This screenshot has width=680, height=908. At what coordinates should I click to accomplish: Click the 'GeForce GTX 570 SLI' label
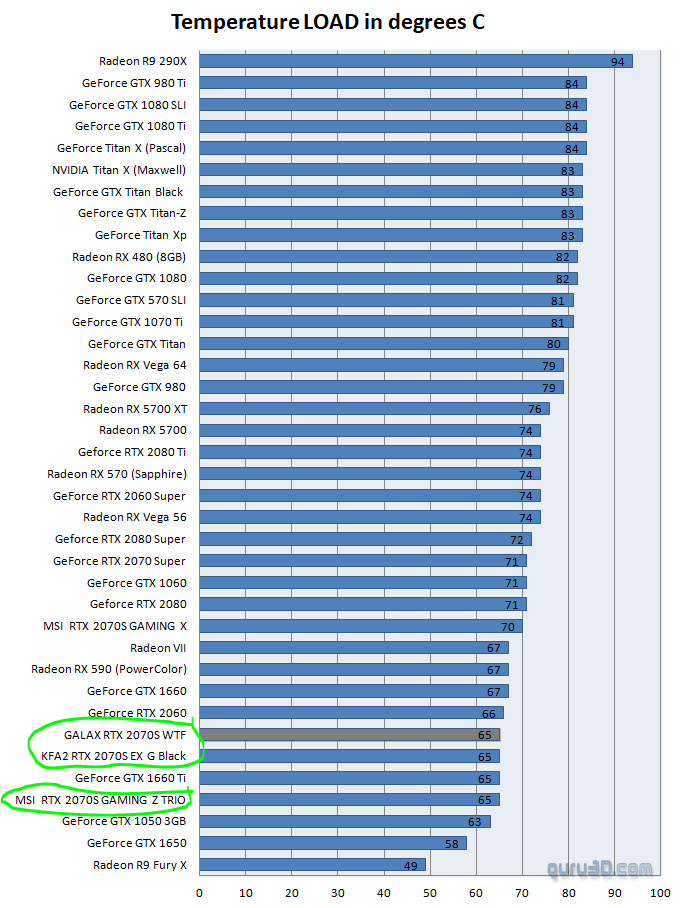pos(131,300)
